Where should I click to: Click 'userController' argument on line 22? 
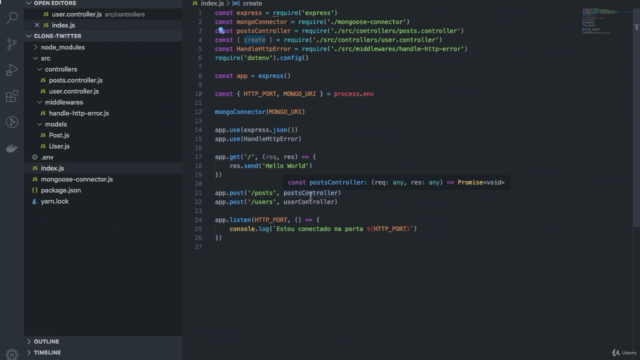309,202
